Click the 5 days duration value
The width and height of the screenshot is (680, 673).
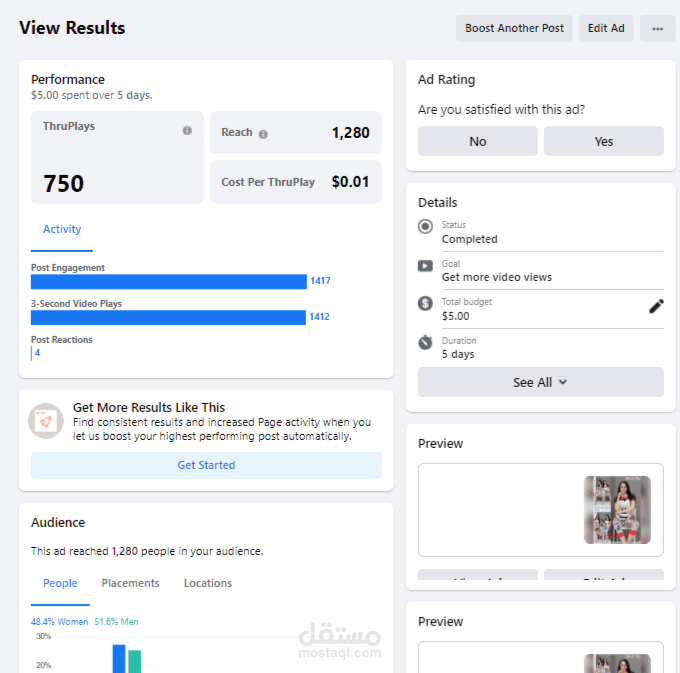pyautogui.click(x=458, y=354)
